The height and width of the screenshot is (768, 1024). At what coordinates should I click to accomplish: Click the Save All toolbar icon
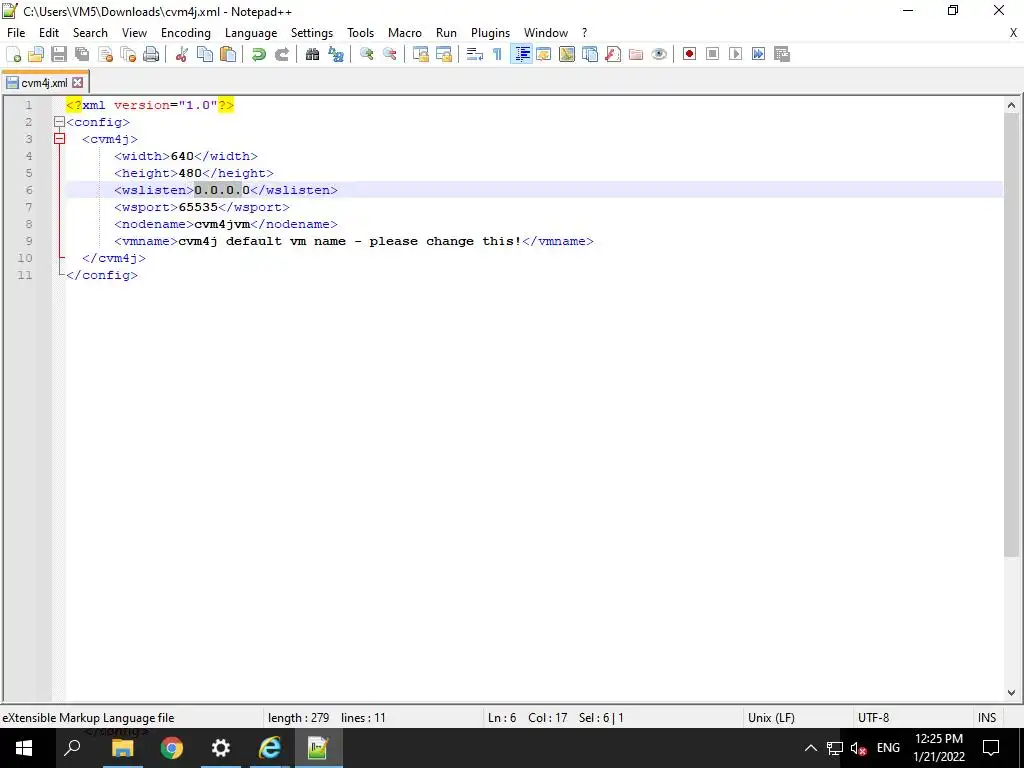click(x=82, y=54)
